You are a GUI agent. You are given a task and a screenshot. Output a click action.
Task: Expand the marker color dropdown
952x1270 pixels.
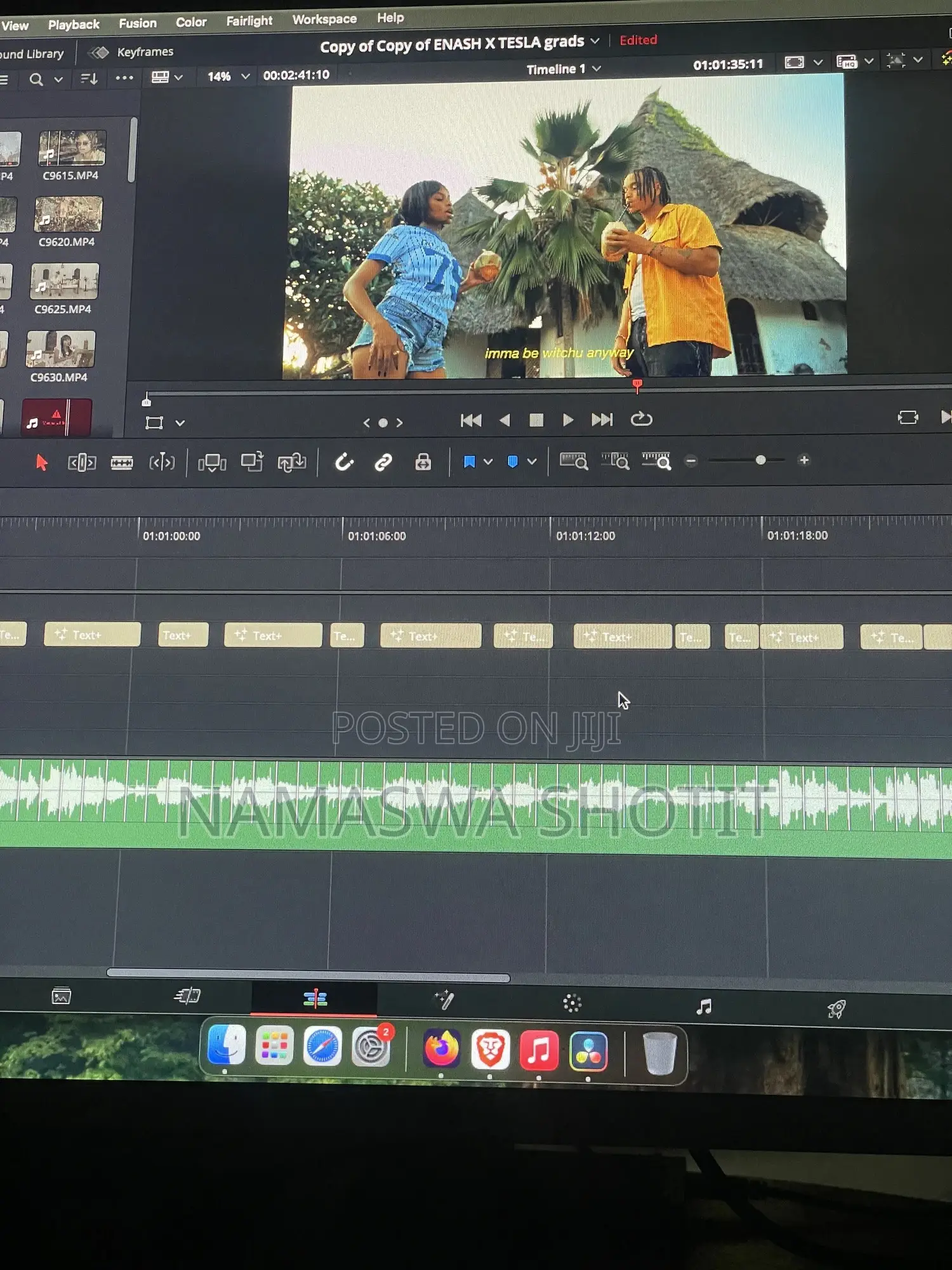pos(532,462)
